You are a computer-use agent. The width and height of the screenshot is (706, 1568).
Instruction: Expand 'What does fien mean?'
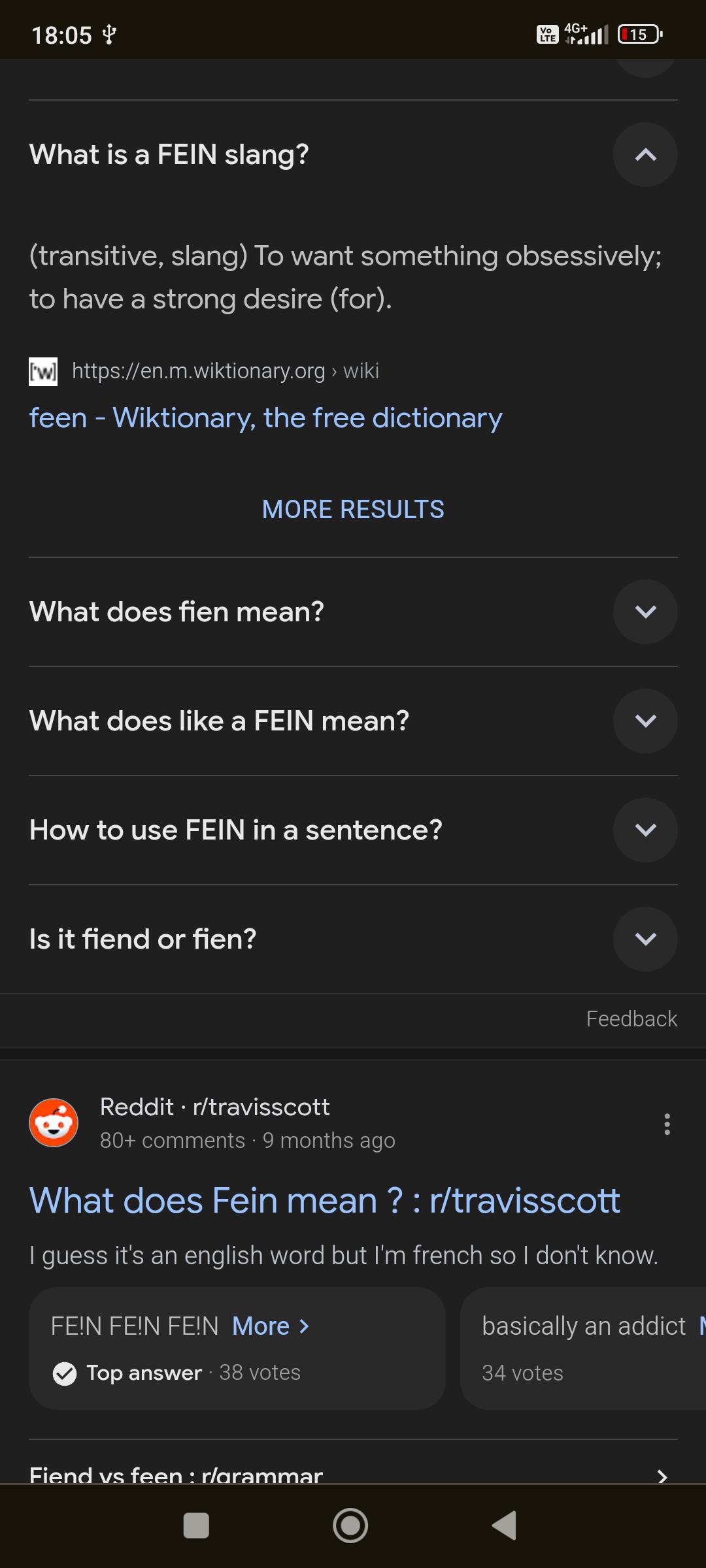[x=645, y=612]
